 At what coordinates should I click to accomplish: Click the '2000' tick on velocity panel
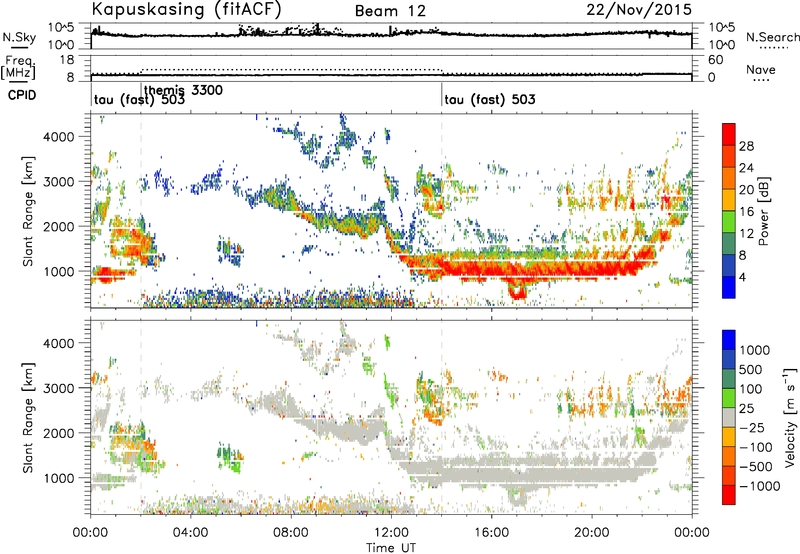point(58,433)
